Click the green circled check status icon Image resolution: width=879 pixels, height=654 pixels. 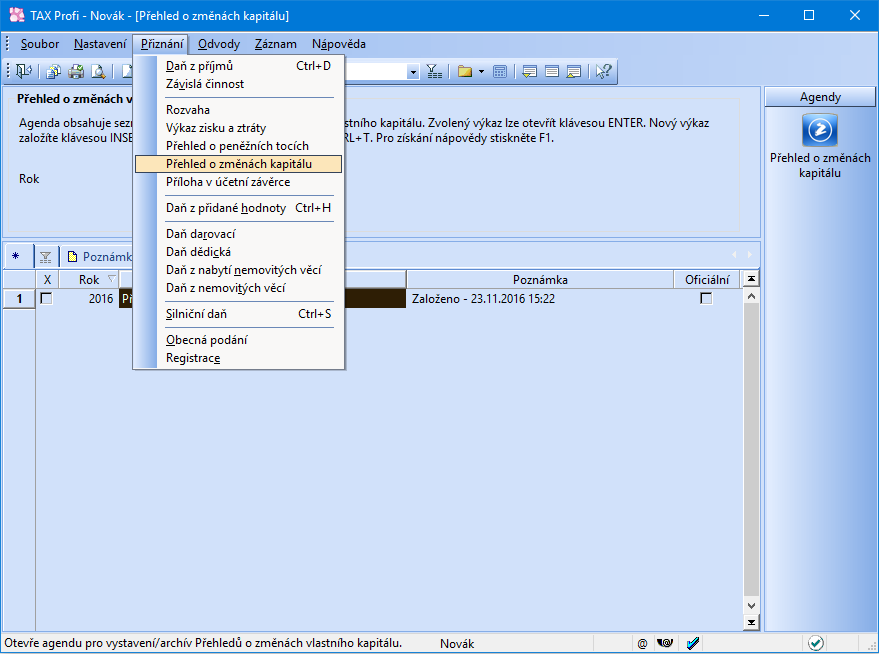point(816,643)
